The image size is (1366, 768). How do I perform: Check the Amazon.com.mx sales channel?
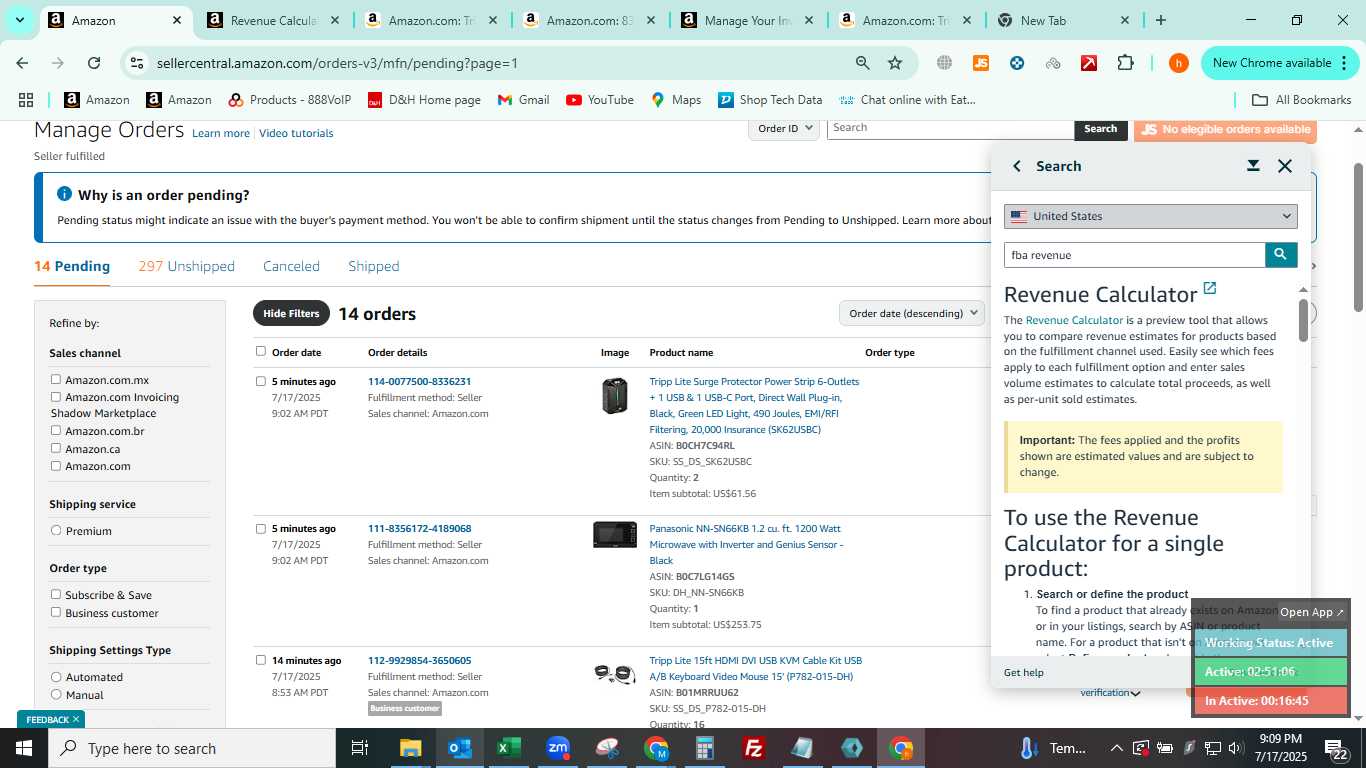pyautogui.click(x=56, y=379)
